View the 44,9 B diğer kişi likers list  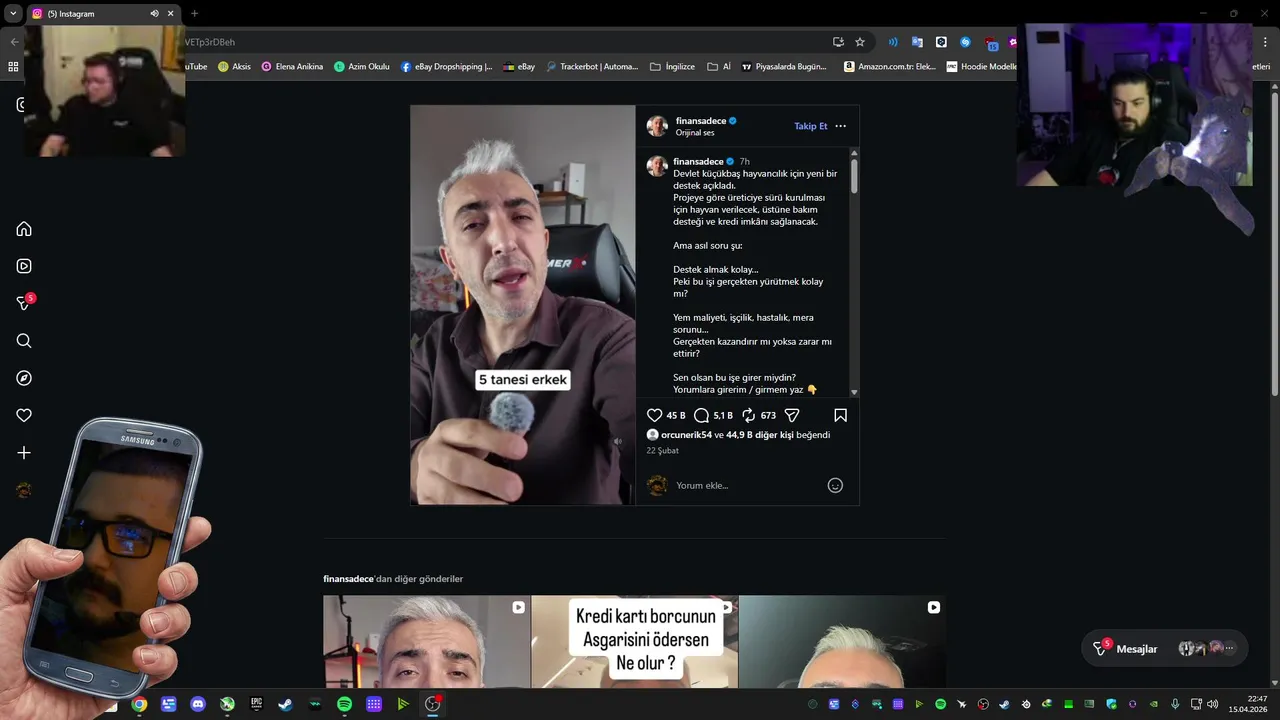760,435
